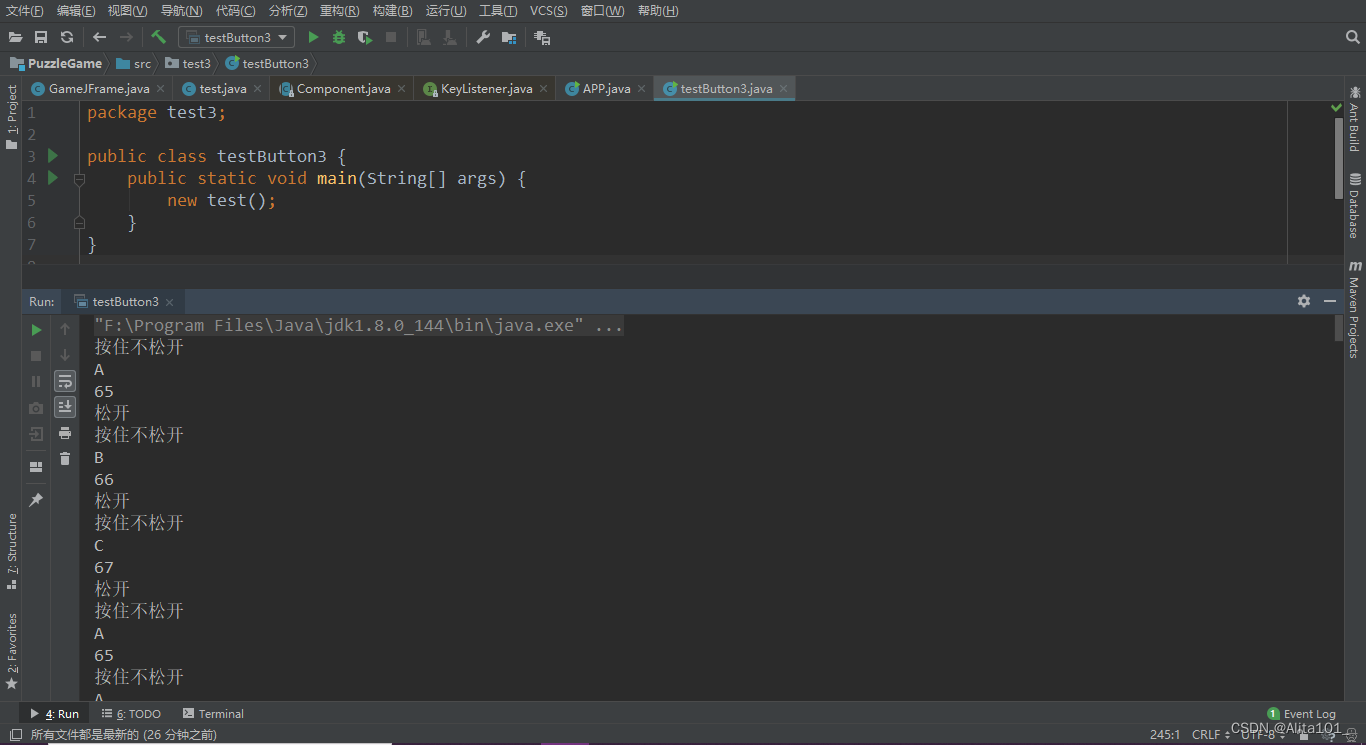The width and height of the screenshot is (1366, 745).
Task: Navigate forward with the right arrow
Action: point(126,37)
